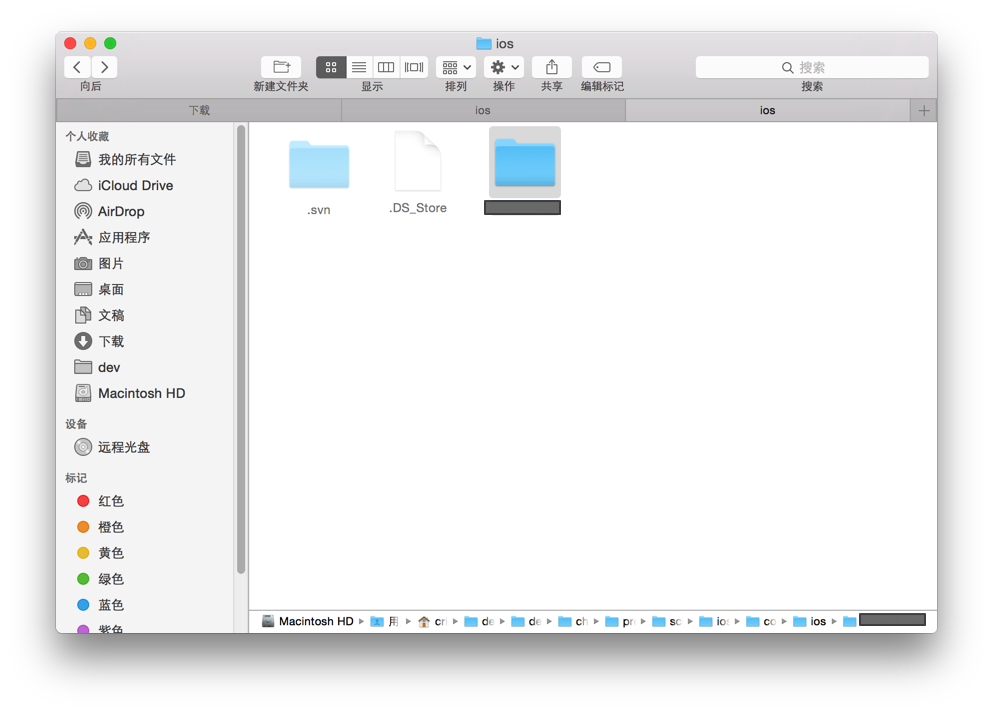Select 远程光盘 (Remote Disc) device

pos(112,447)
